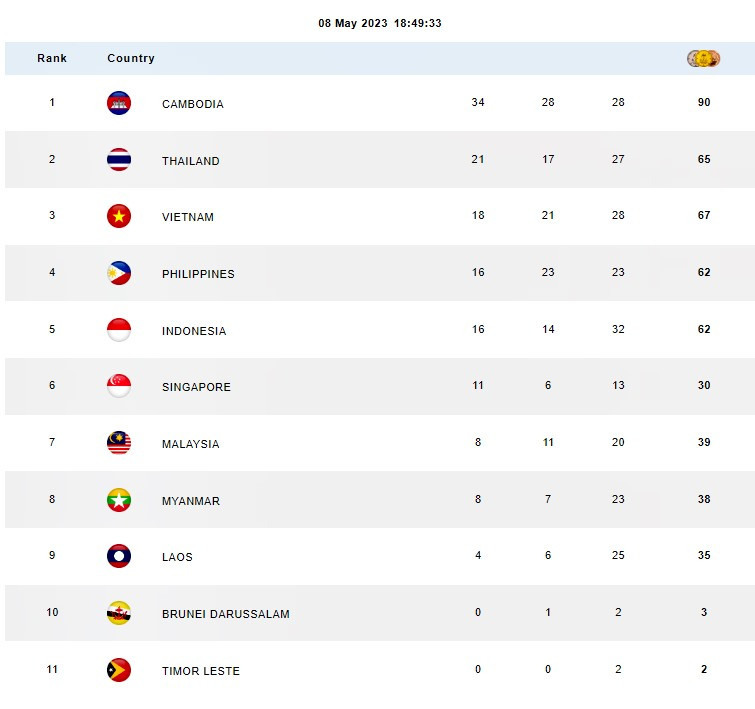Select the Country column header

[x=131, y=58]
